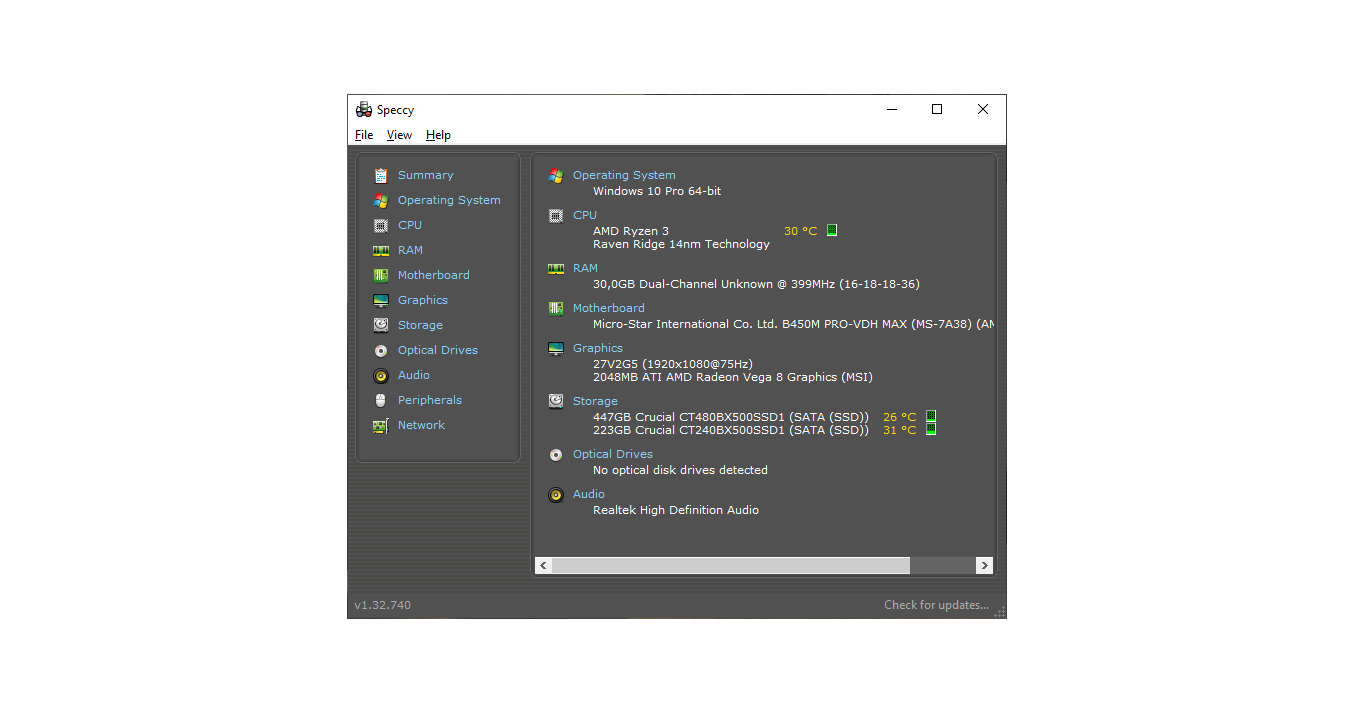Open the Network sidebar section
Image resolution: width=1354 pixels, height=712 pixels.
tap(421, 425)
